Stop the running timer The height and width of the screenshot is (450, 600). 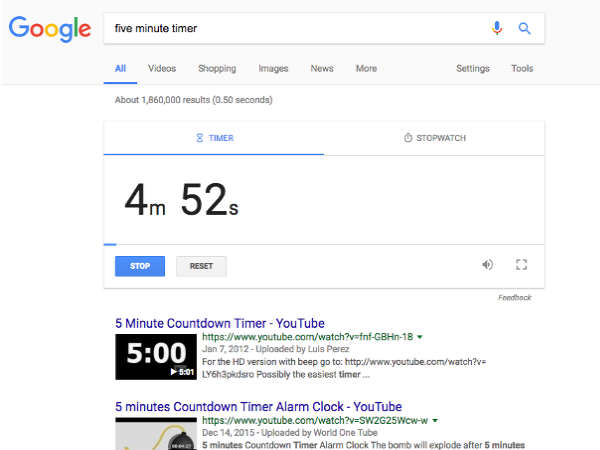coord(140,266)
